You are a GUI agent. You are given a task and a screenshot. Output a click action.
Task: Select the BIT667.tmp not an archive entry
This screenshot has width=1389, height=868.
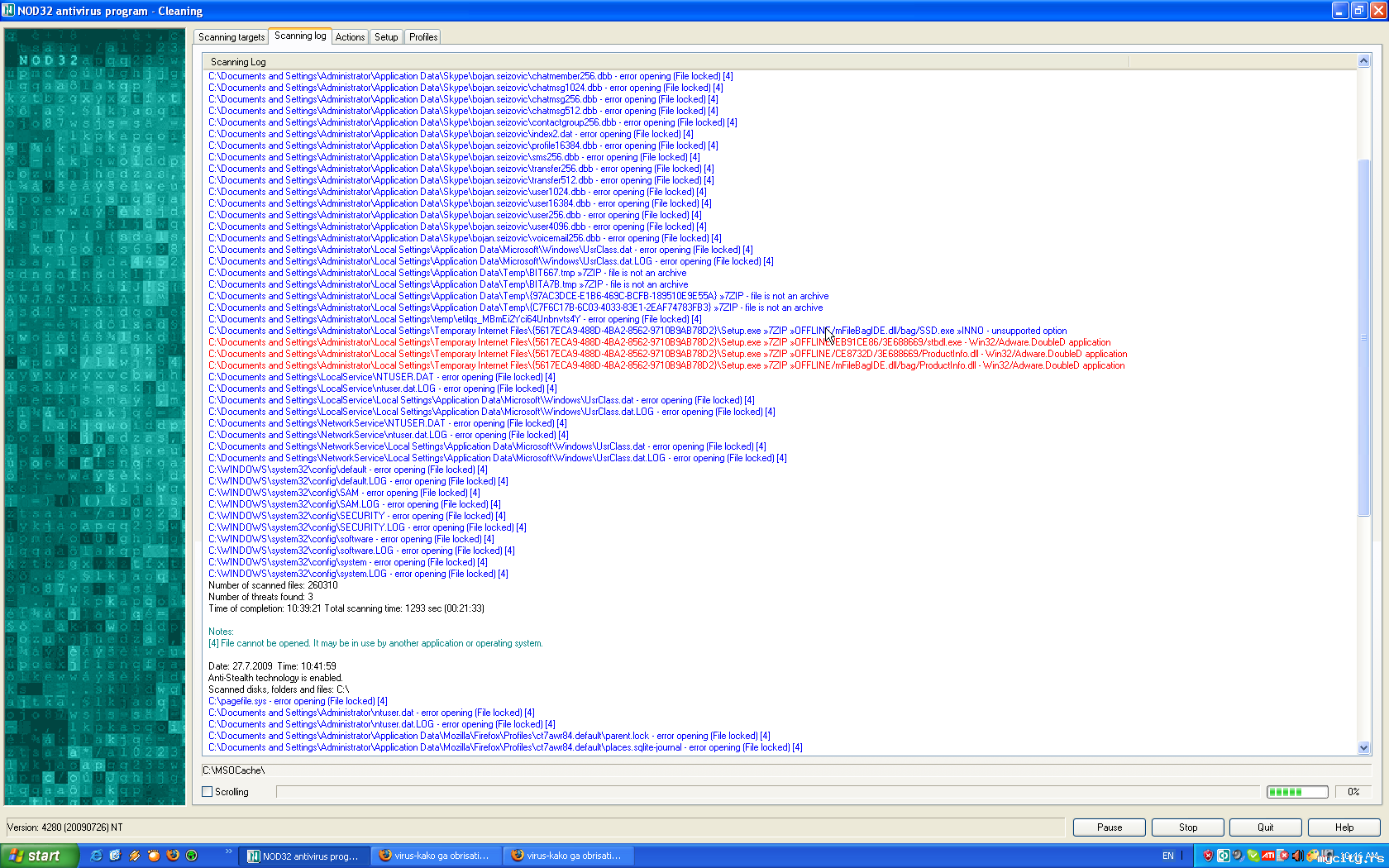[x=447, y=273]
